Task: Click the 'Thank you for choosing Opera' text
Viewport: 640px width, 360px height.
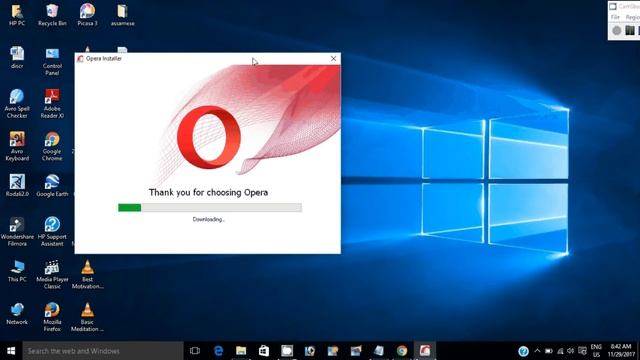Action: click(209, 192)
